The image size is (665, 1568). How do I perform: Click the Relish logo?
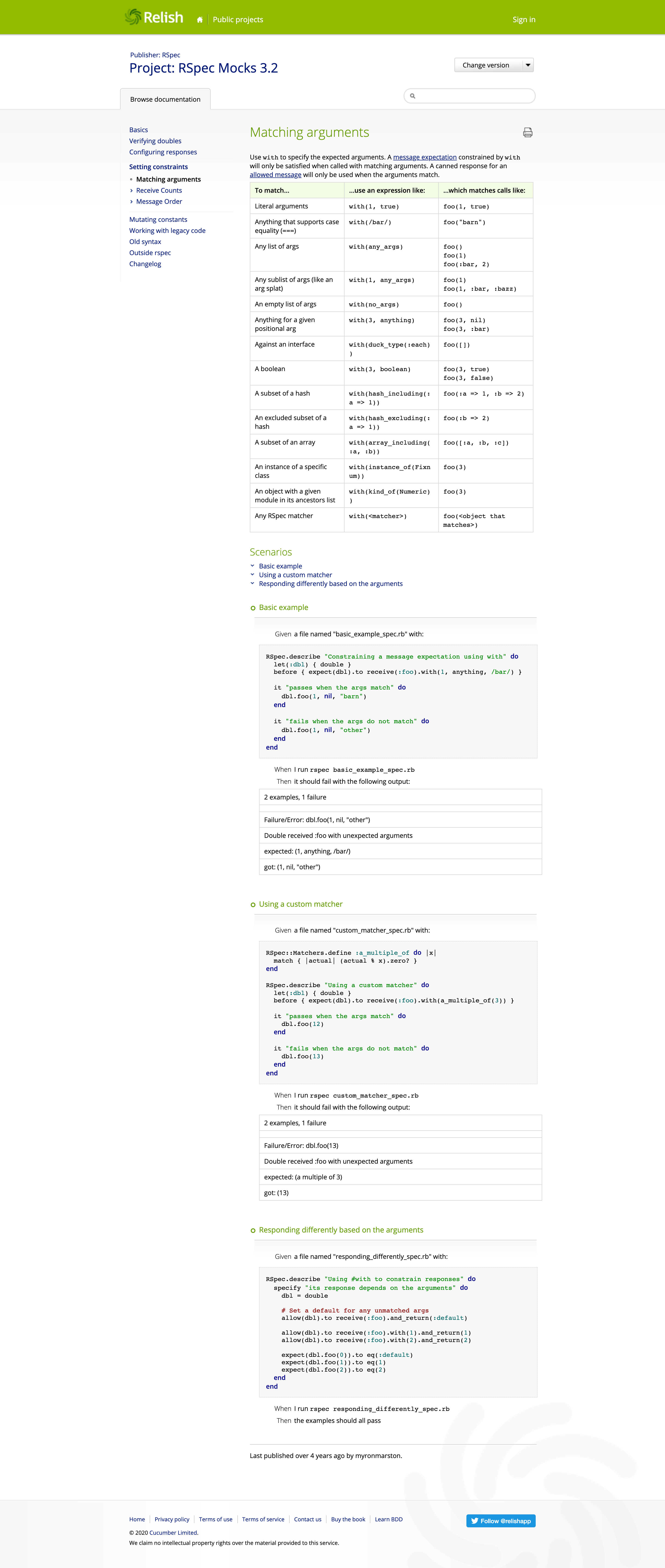click(x=154, y=18)
